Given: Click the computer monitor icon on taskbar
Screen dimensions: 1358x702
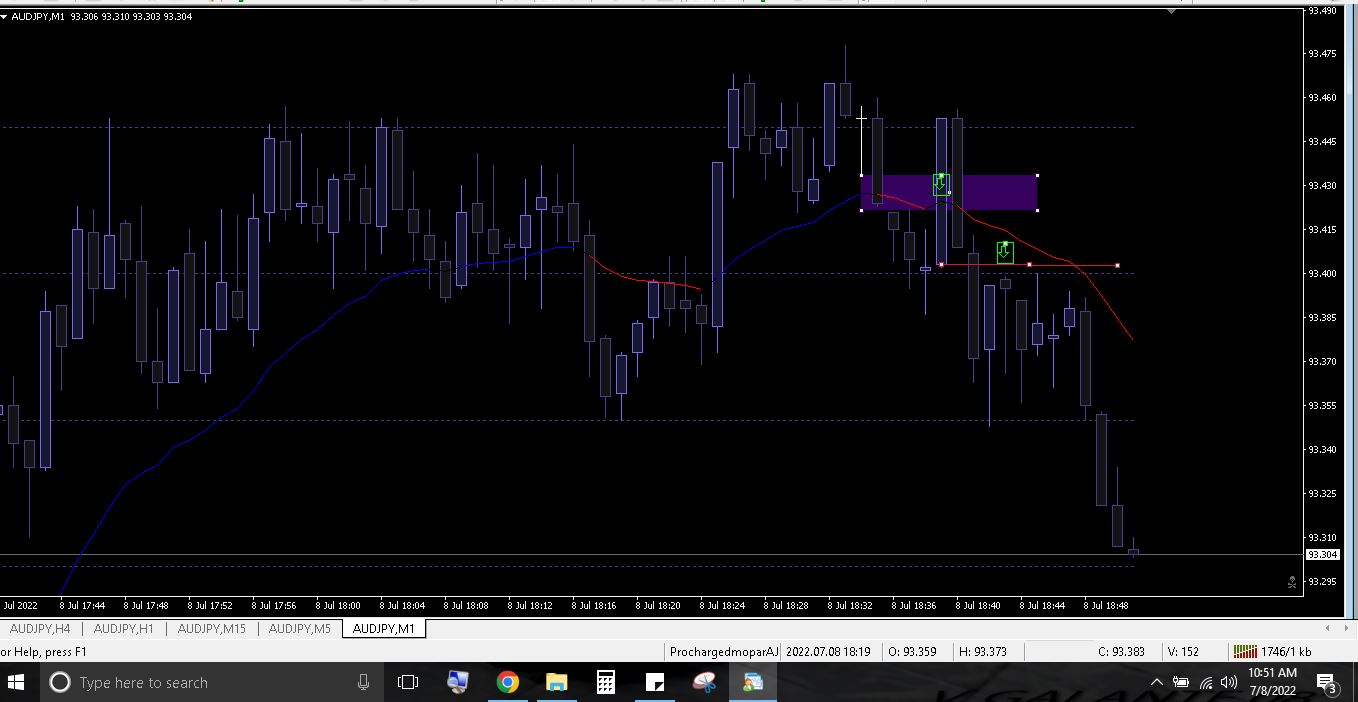Looking at the screenshot, I should [458, 682].
